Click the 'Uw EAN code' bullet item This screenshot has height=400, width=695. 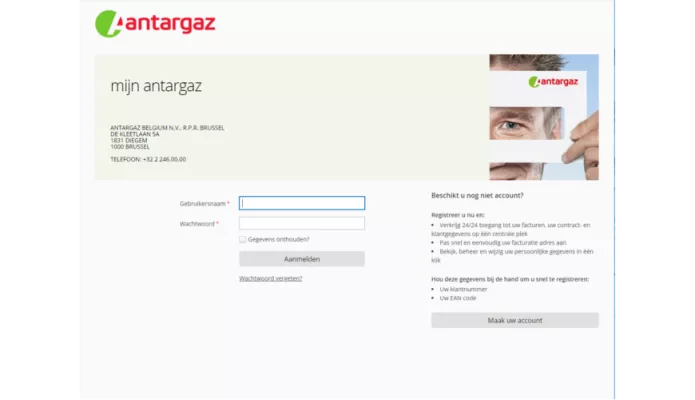click(458, 298)
